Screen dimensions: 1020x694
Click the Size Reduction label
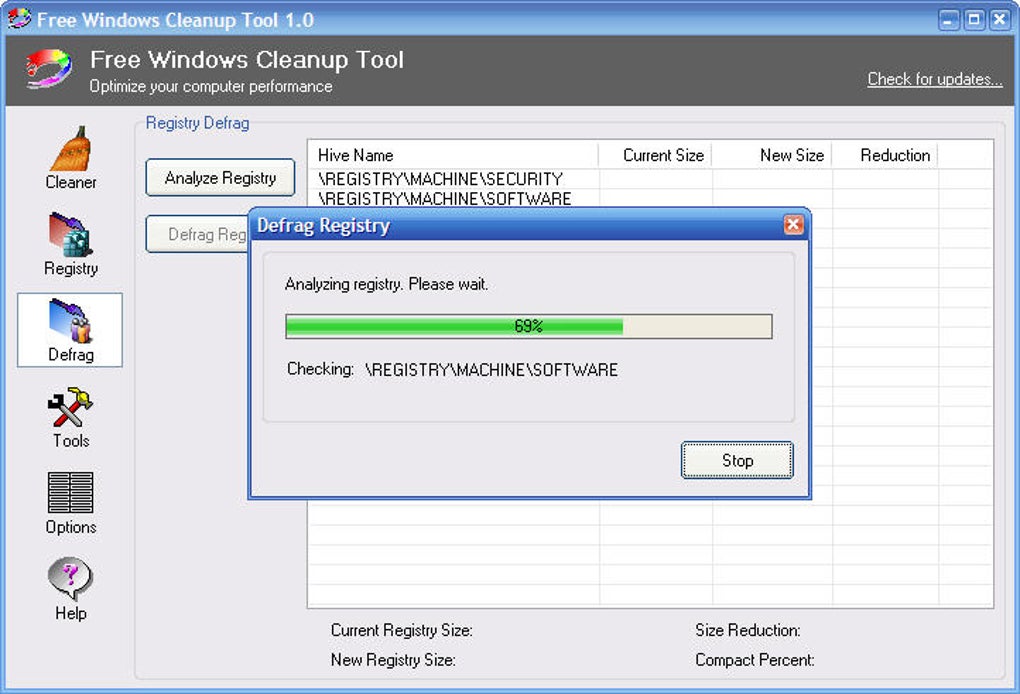747,630
